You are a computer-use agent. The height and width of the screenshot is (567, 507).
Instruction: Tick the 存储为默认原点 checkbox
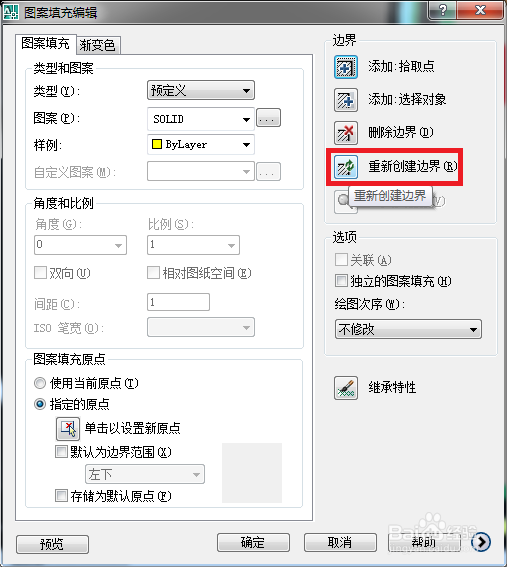(x=61, y=495)
